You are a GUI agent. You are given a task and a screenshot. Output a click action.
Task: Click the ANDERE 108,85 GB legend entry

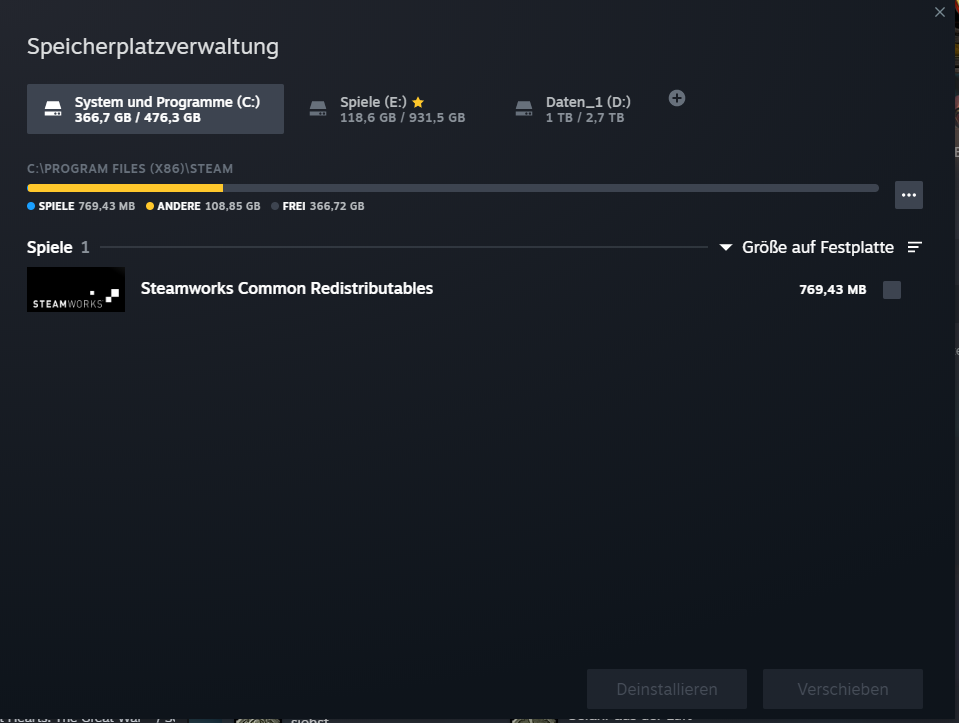tap(203, 206)
